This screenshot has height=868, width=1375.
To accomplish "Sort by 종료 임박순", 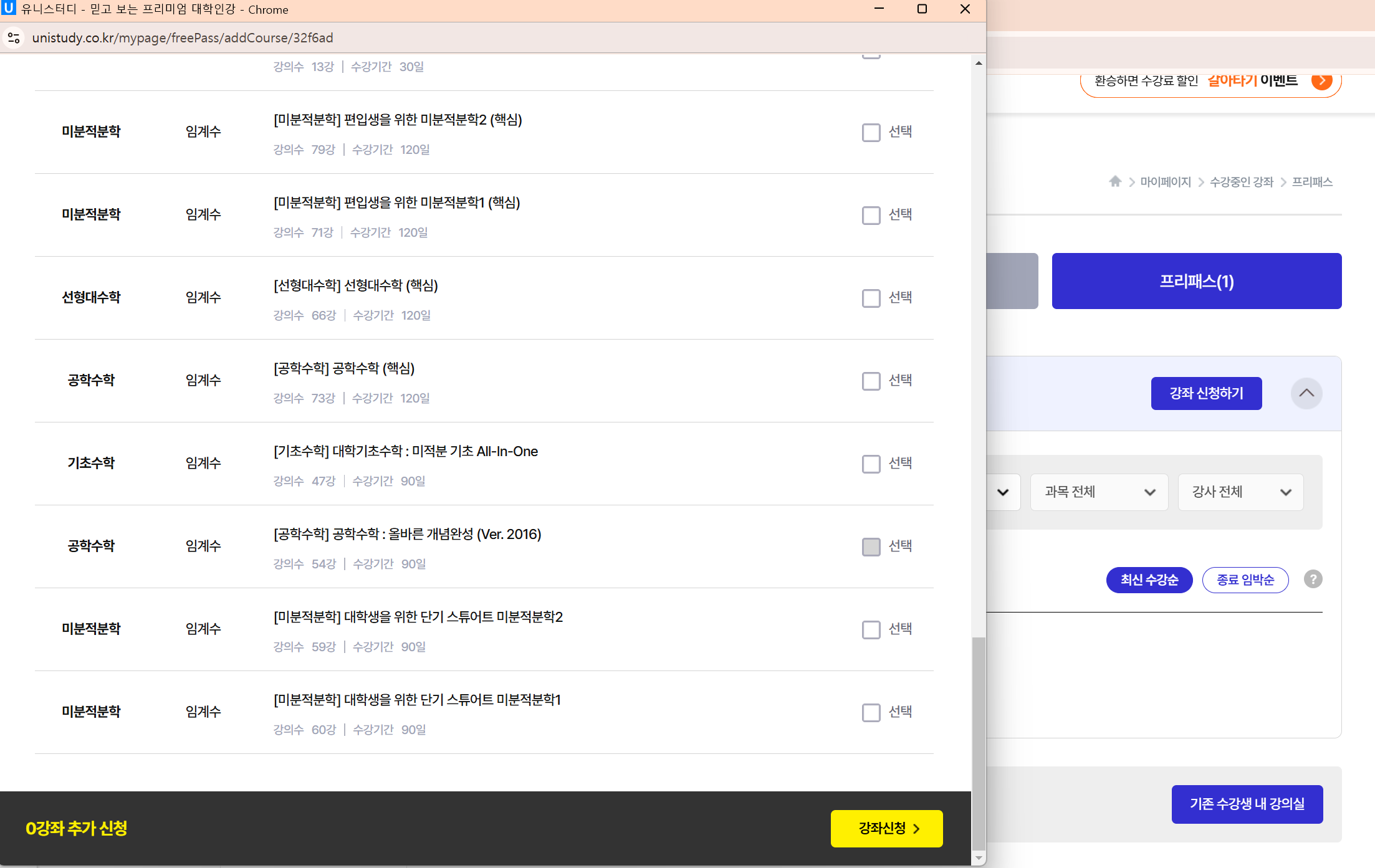I will coord(1245,580).
